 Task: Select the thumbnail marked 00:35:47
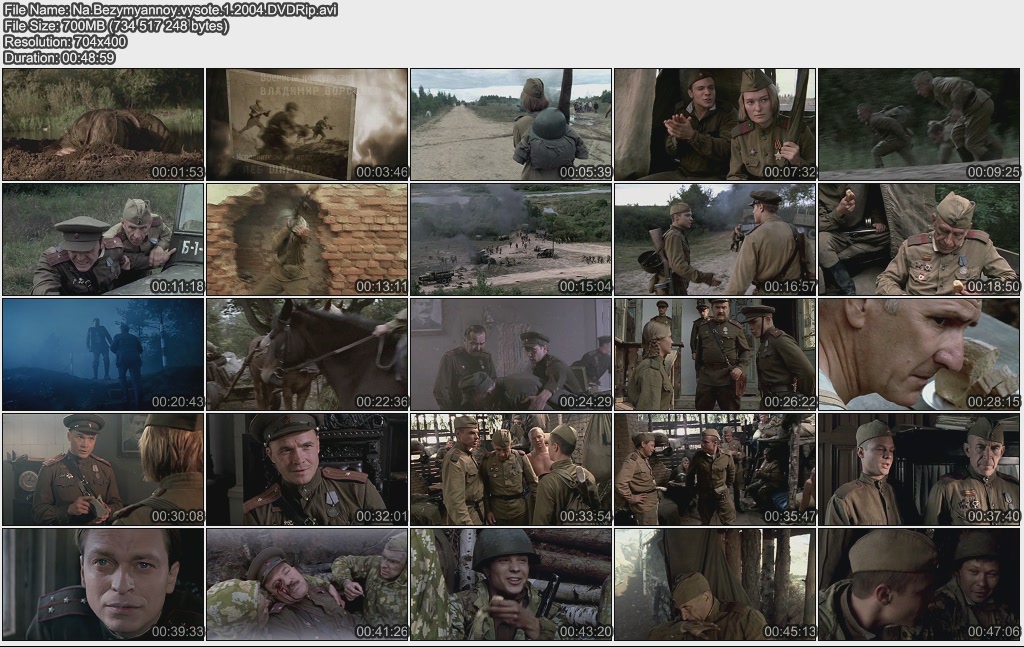pos(715,469)
